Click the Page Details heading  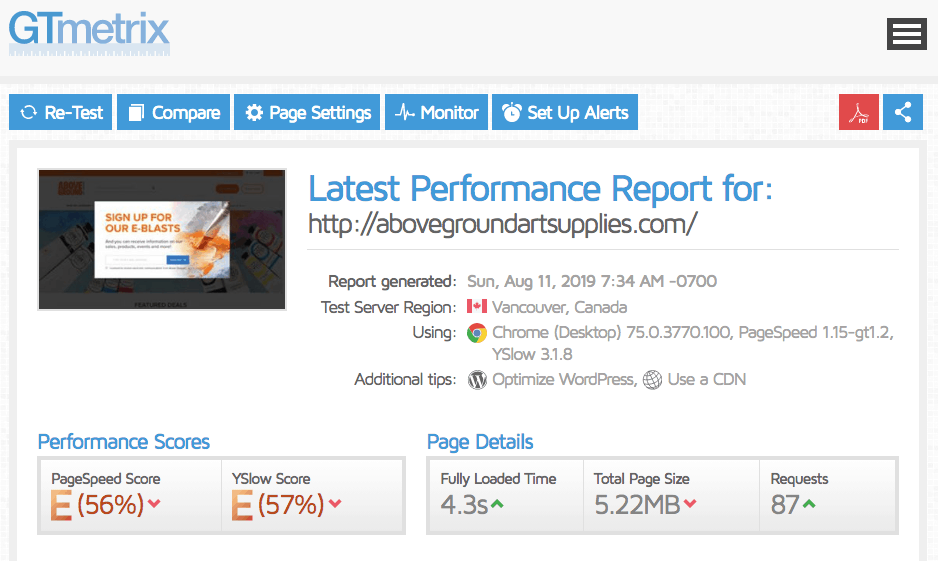[x=480, y=442]
